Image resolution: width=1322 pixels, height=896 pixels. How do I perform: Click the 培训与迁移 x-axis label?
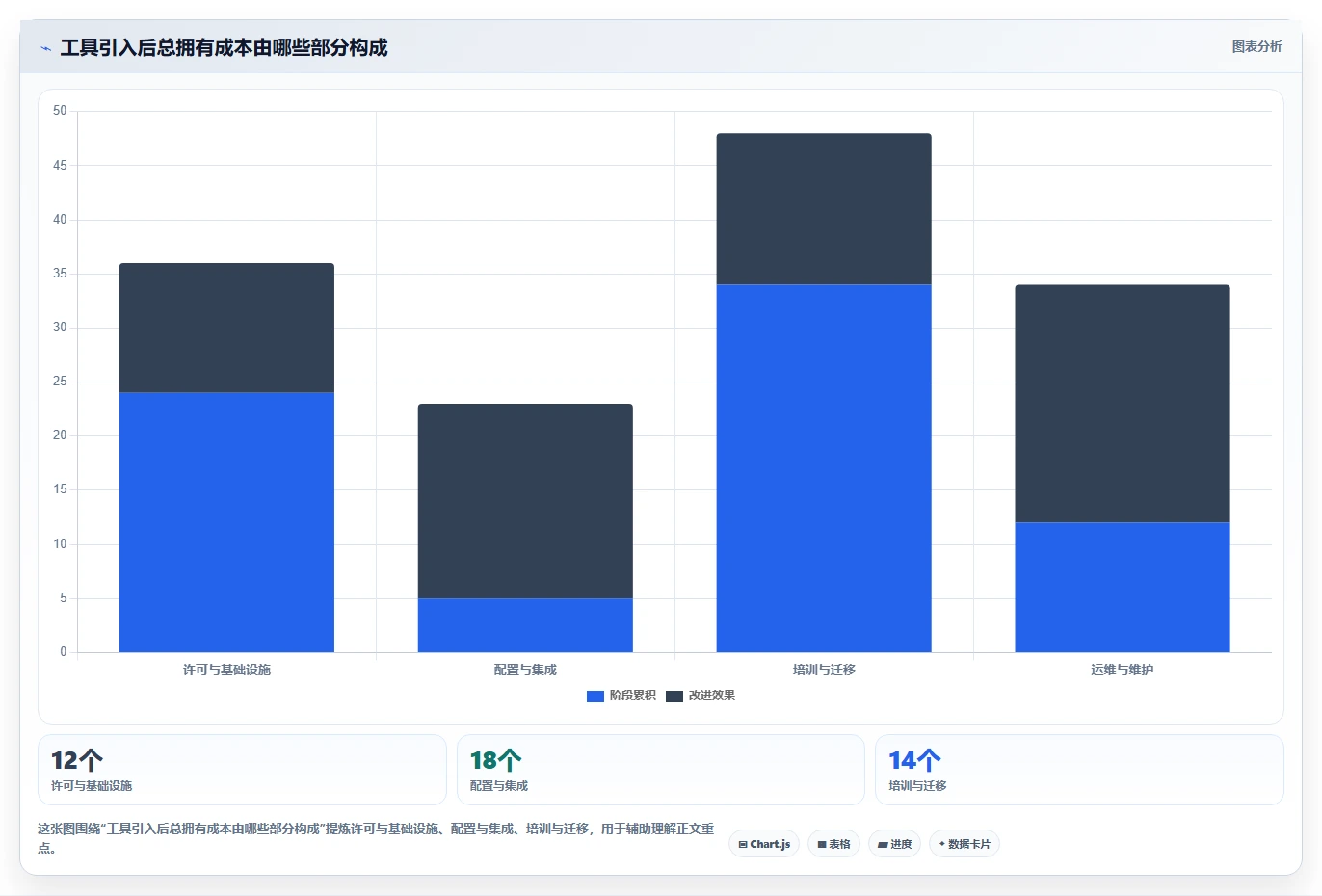pos(824,670)
